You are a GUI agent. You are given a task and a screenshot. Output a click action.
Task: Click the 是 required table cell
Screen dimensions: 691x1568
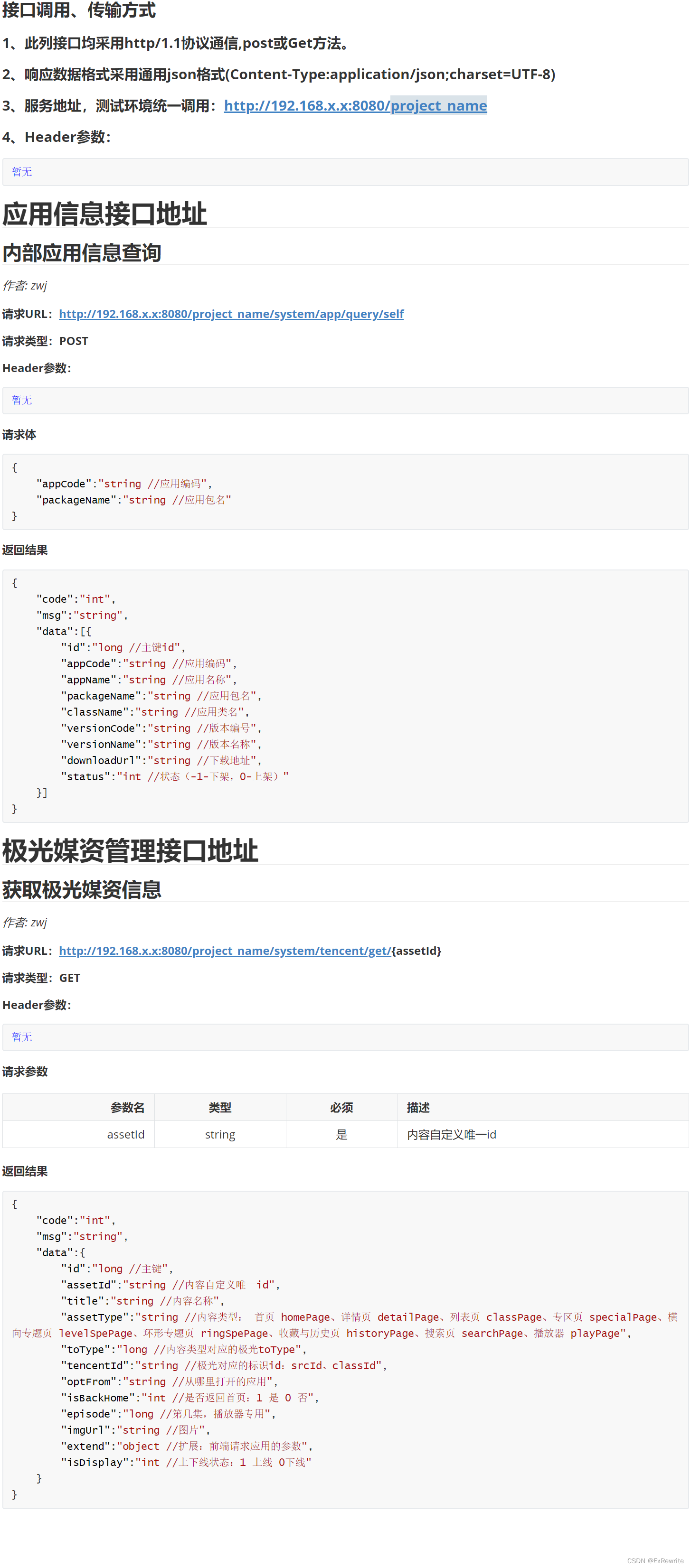tap(342, 1135)
